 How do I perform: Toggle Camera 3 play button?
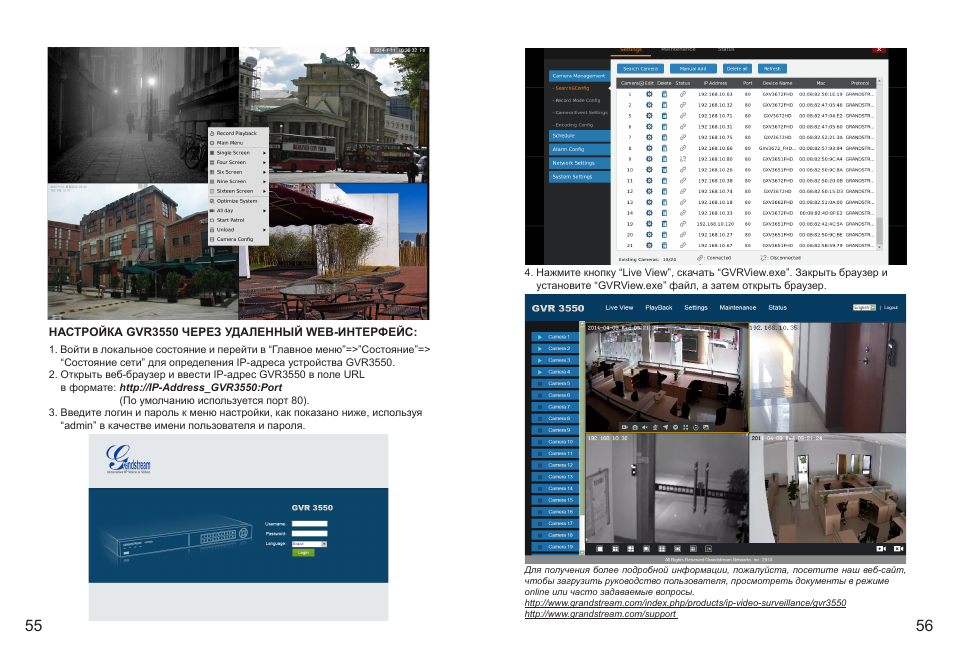(539, 360)
